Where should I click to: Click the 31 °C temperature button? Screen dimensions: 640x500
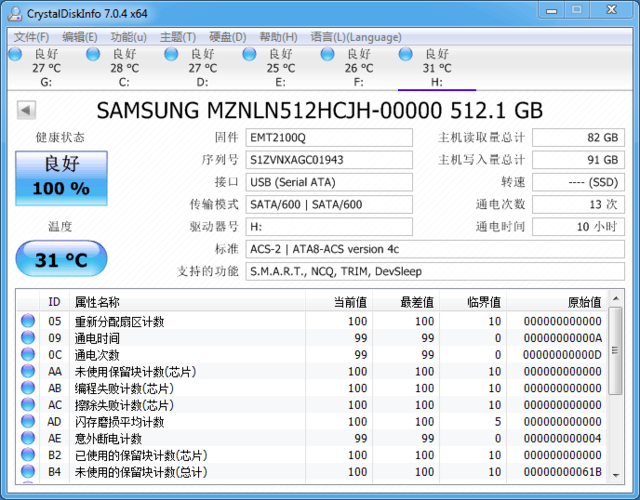61,259
